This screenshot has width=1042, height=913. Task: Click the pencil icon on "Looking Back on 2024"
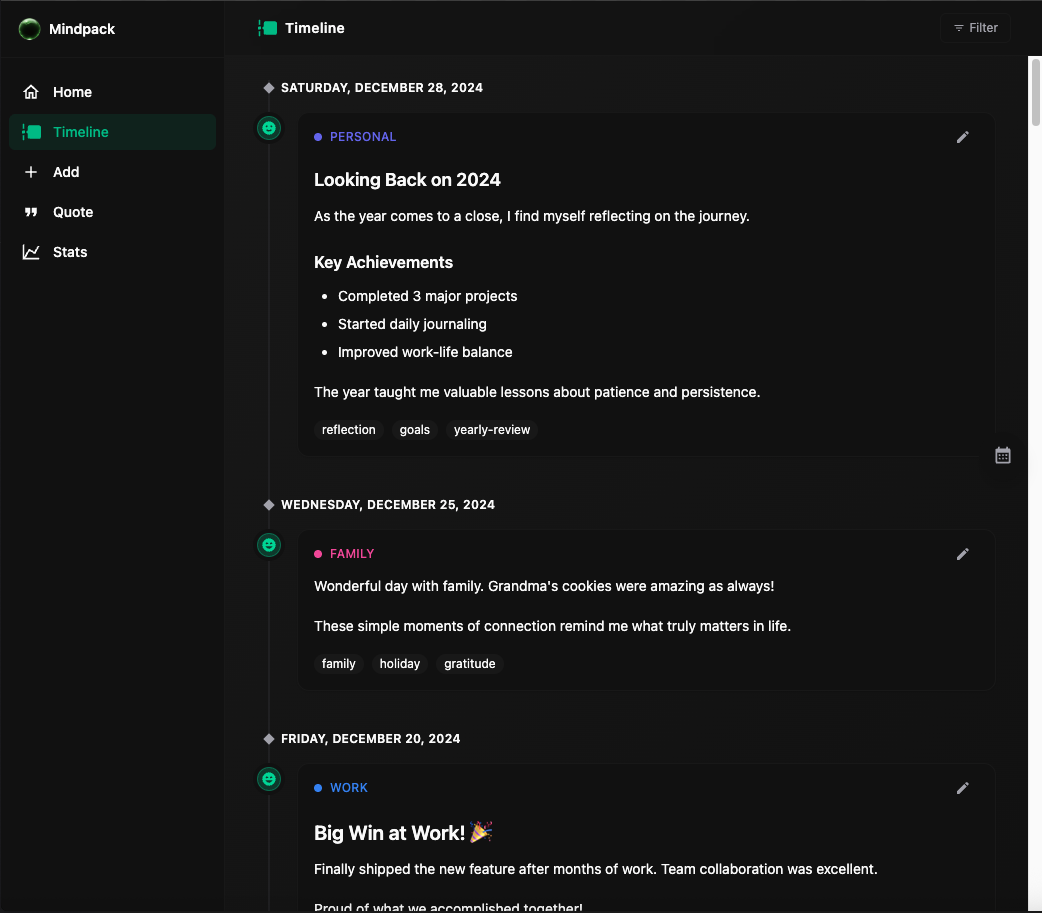[x=962, y=137]
